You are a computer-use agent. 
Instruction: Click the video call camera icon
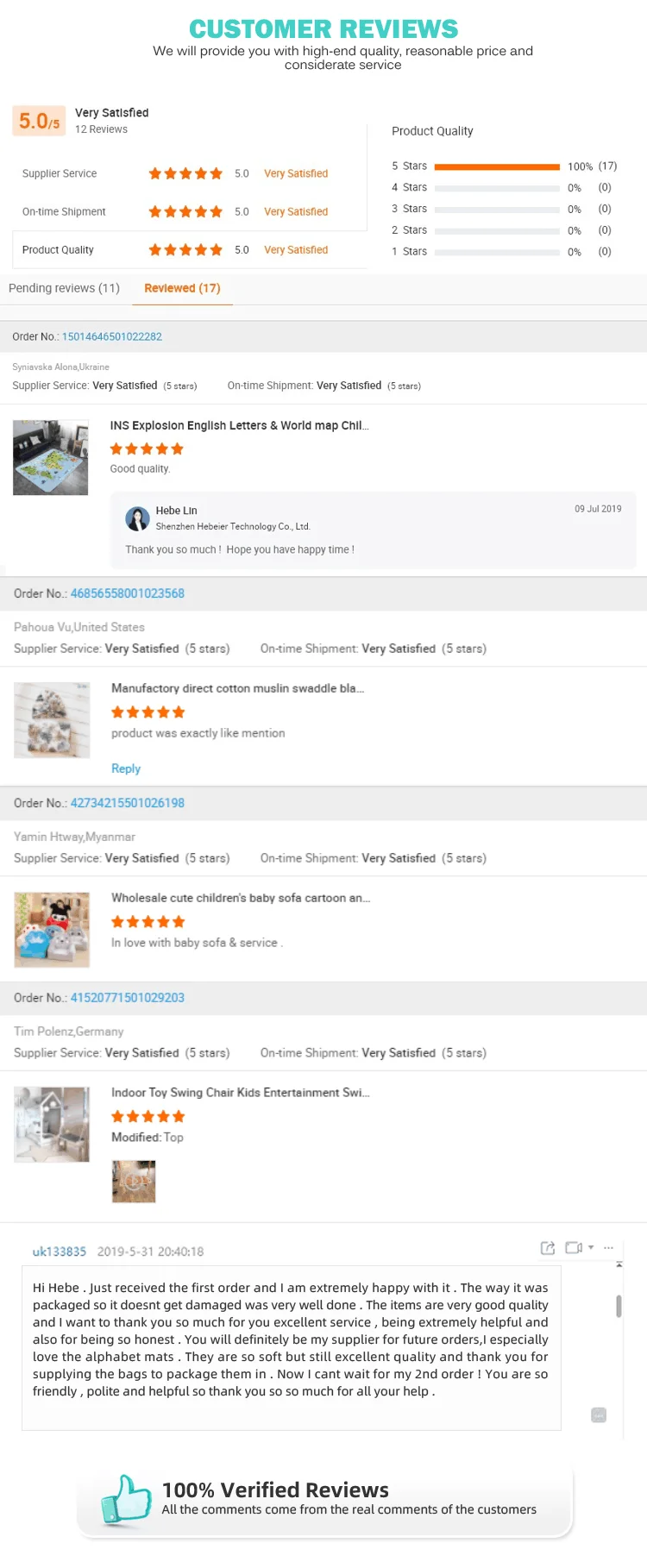574,1248
